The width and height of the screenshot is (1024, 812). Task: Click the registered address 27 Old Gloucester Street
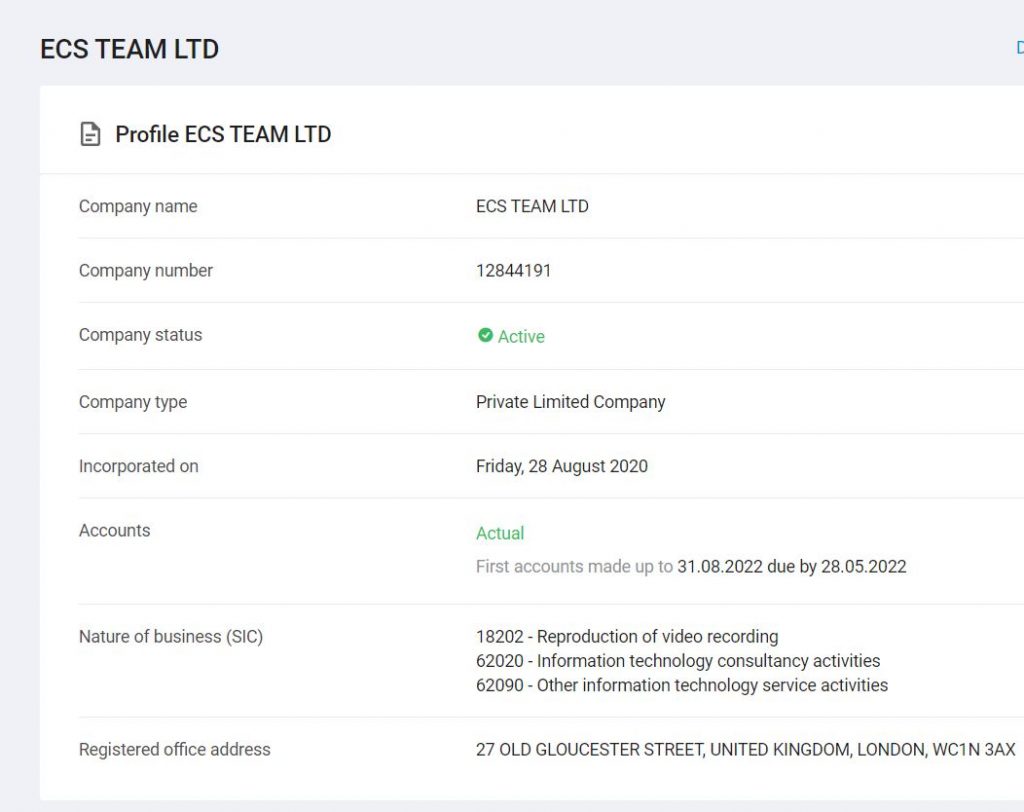[746, 749]
